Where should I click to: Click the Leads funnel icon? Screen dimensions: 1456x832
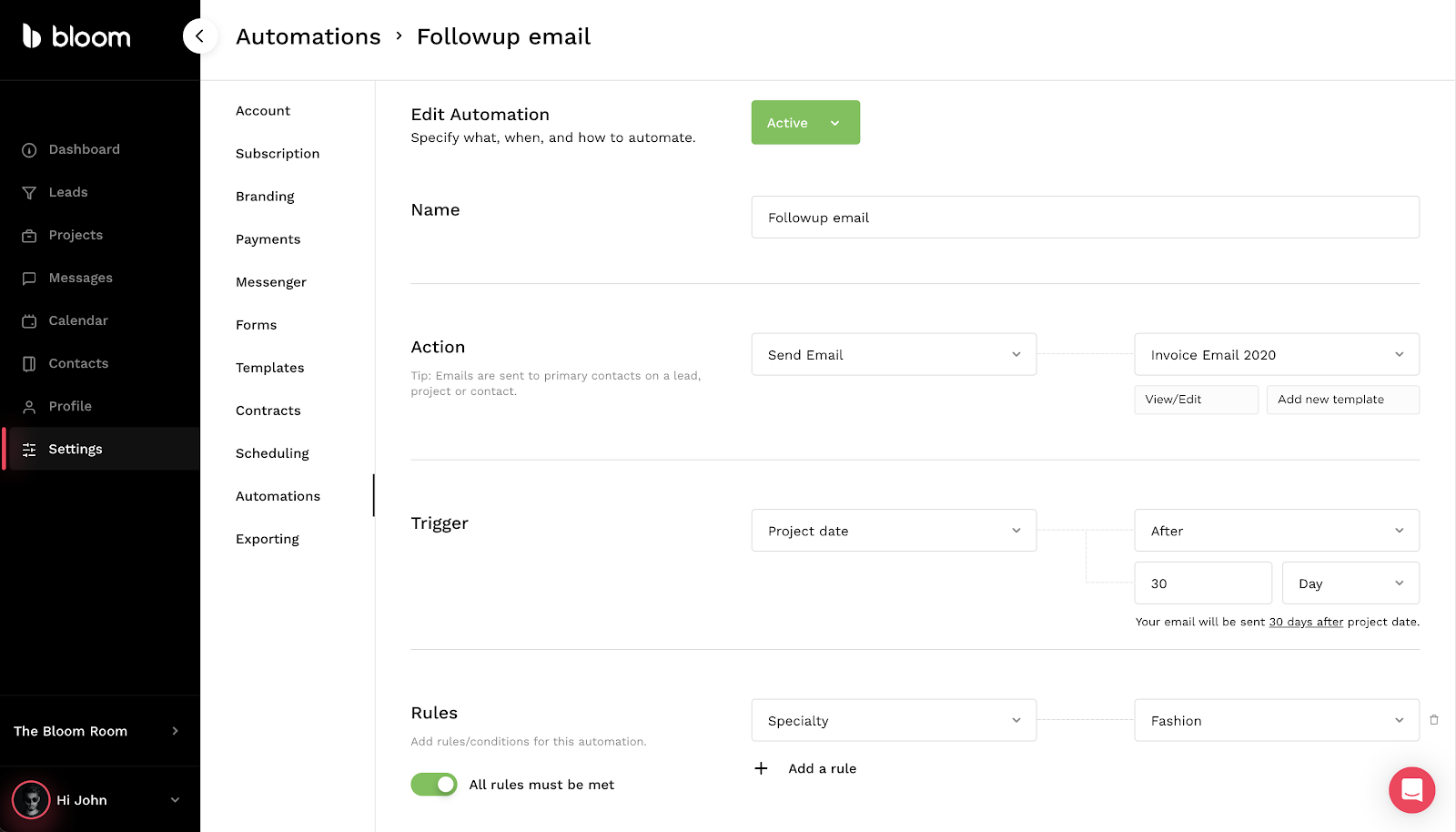coord(29,193)
